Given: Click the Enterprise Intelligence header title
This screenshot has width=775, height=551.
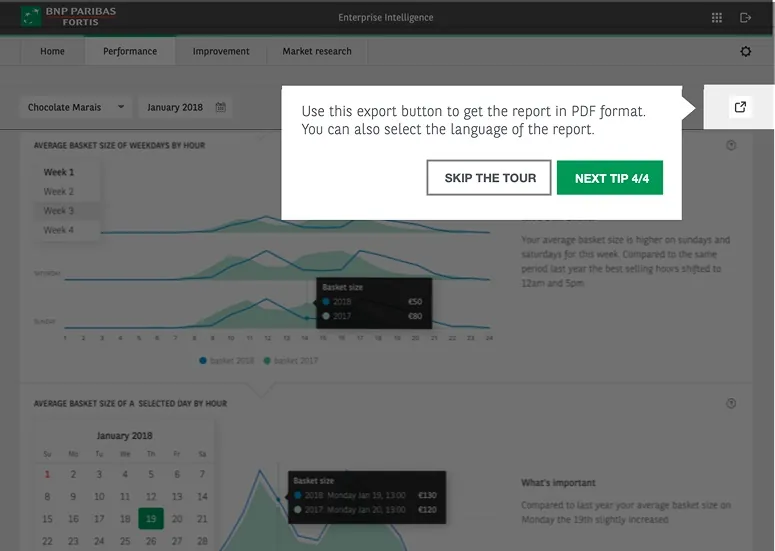Looking at the screenshot, I should tap(386, 18).
